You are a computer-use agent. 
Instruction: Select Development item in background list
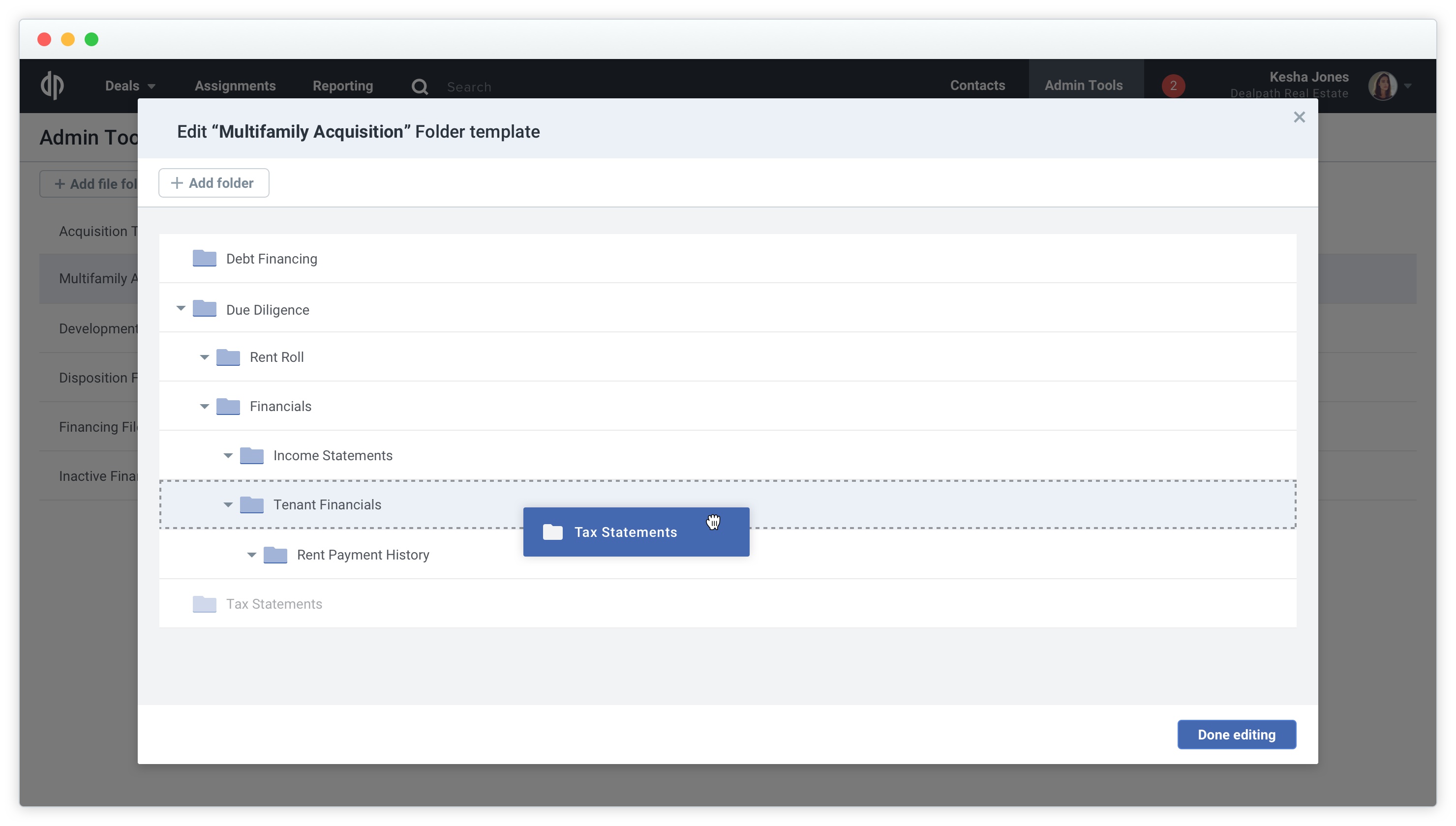point(98,328)
